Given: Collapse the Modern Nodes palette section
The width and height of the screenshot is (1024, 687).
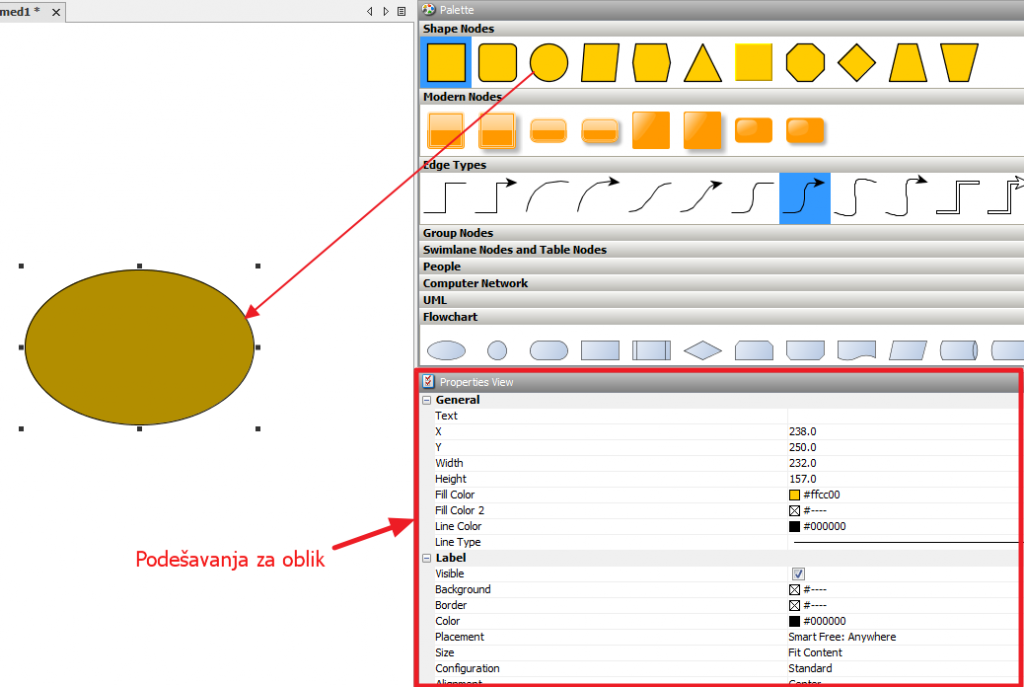Looking at the screenshot, I should click(721, 97).
